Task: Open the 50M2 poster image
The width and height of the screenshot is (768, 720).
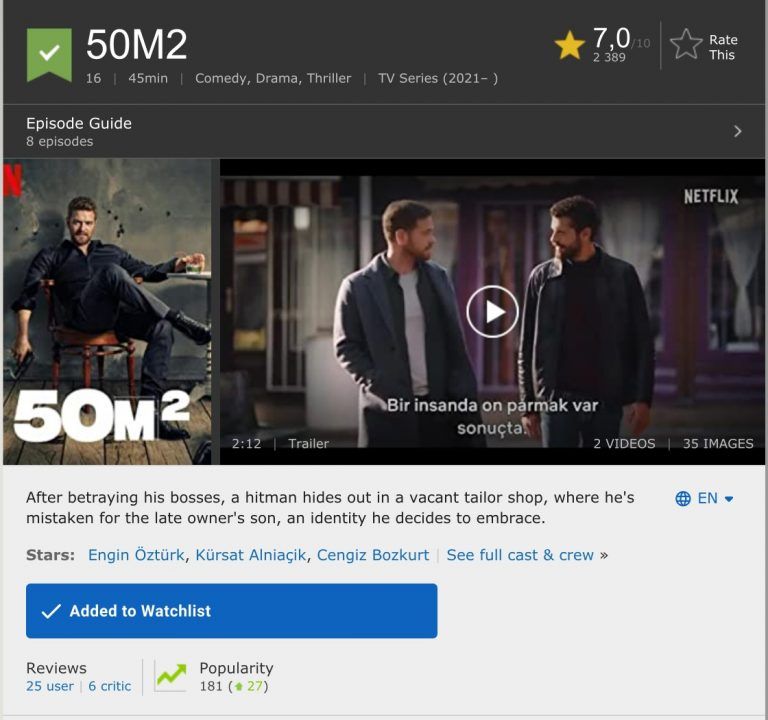Action: coord(107,311)
